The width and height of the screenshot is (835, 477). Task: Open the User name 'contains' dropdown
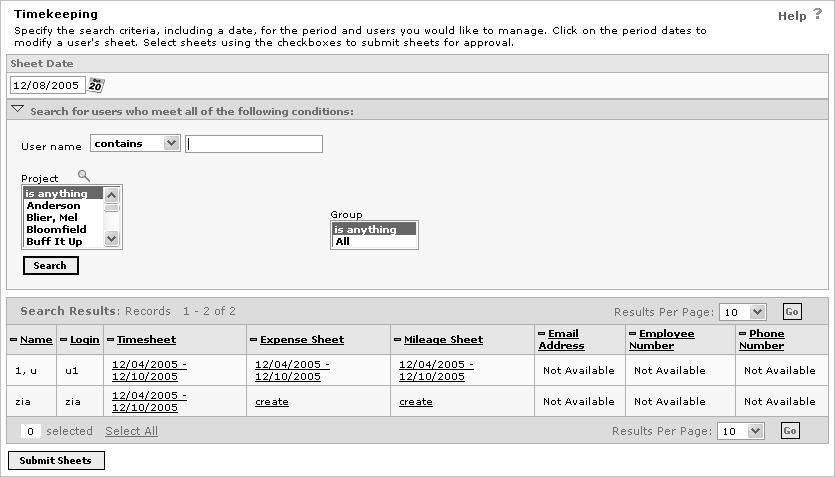pos(135,143)
